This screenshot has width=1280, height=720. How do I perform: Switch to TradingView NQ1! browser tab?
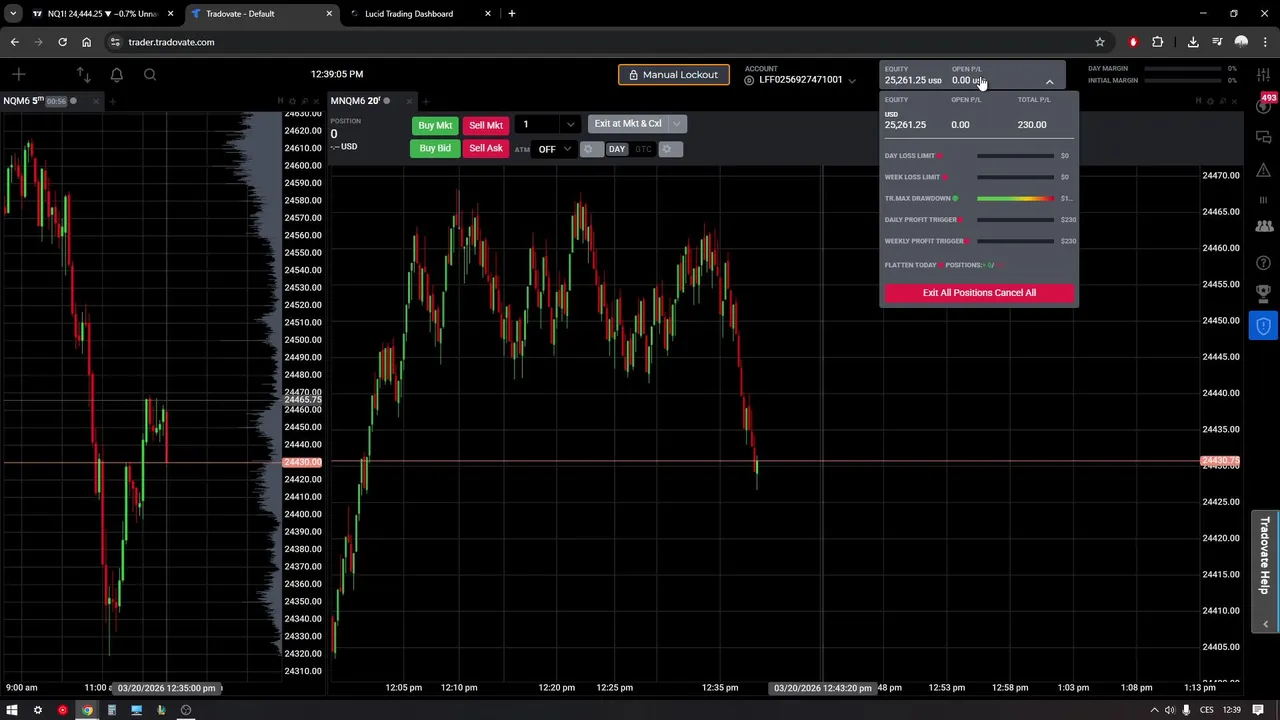[x=101, y=13]
